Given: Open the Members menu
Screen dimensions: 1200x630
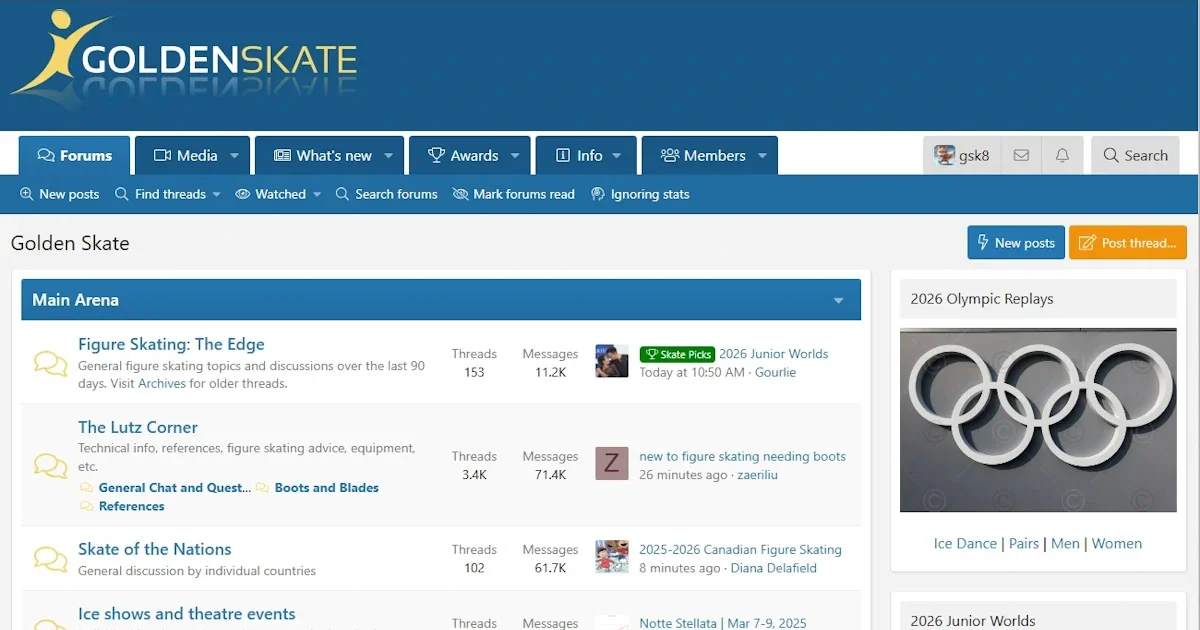Looking at the screenshot, I should pyautogui.click(x=710, y=155).
